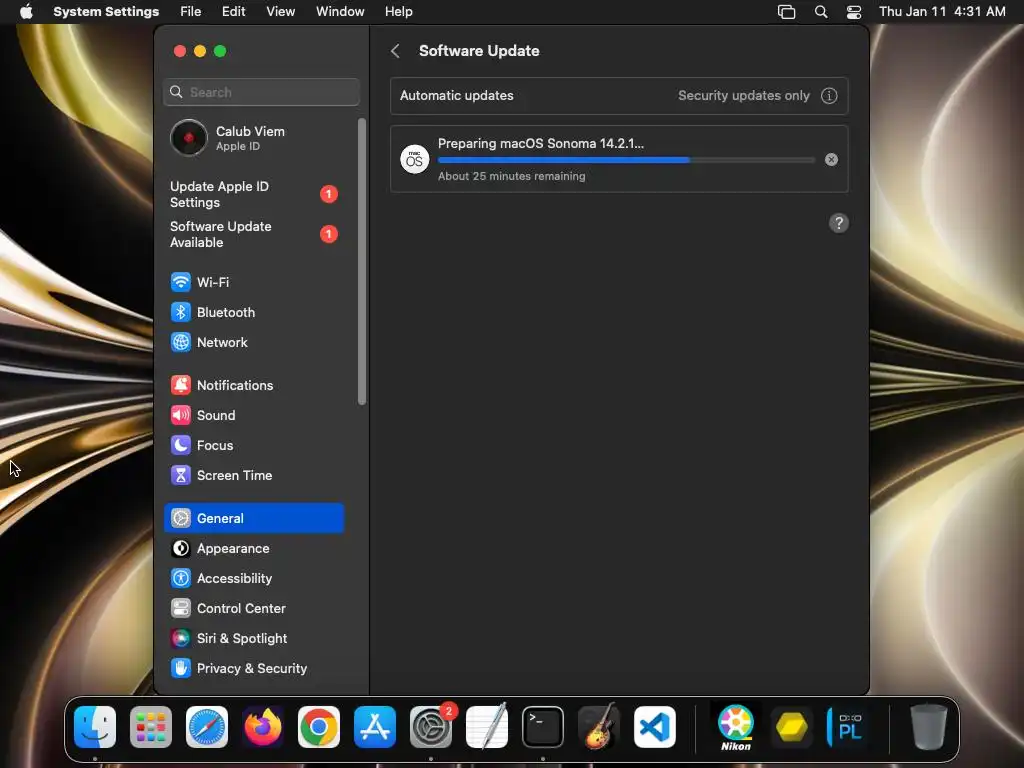1024x768 pixels.
Task: Open the Window menu
Action: [x=340, y=11]
